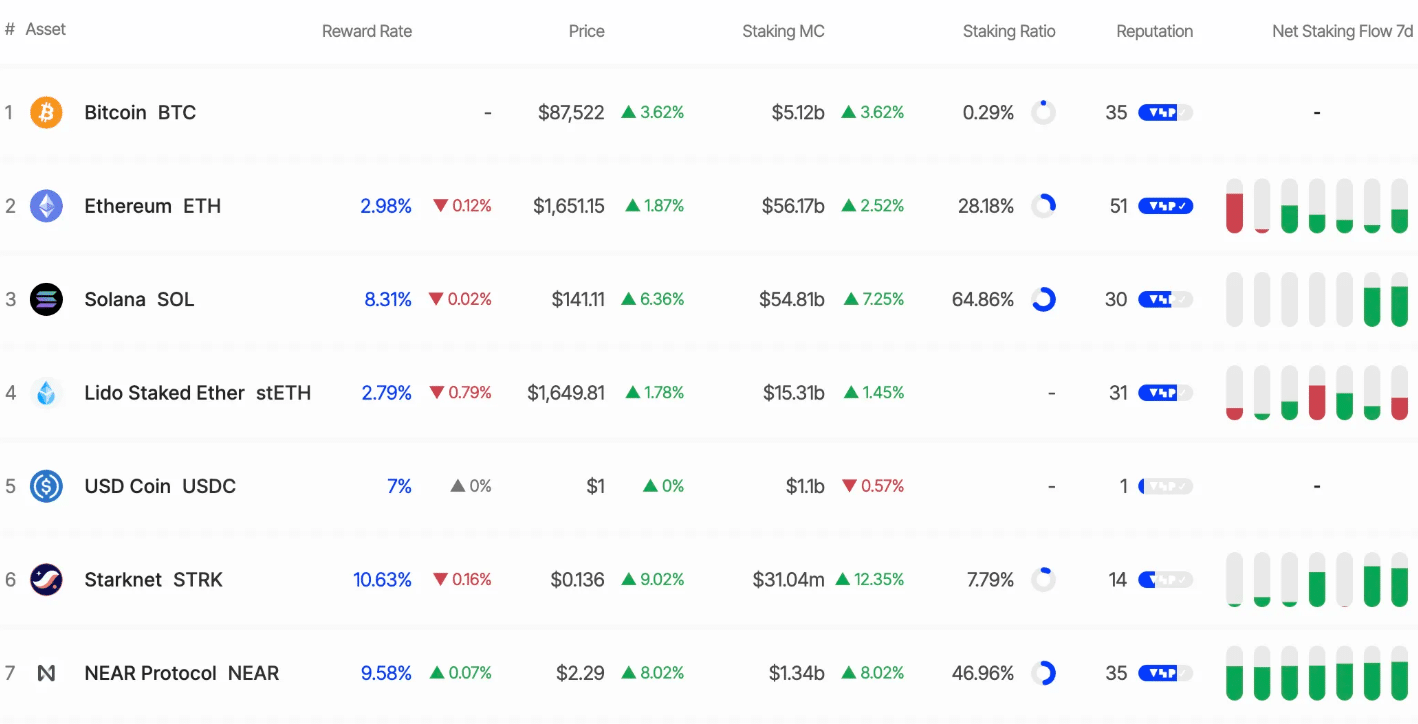Click Ethereum's $56.17b staking market cap
Image resolution: width=1418 pixels, height=724 pixels.
[x=793, y=206]
